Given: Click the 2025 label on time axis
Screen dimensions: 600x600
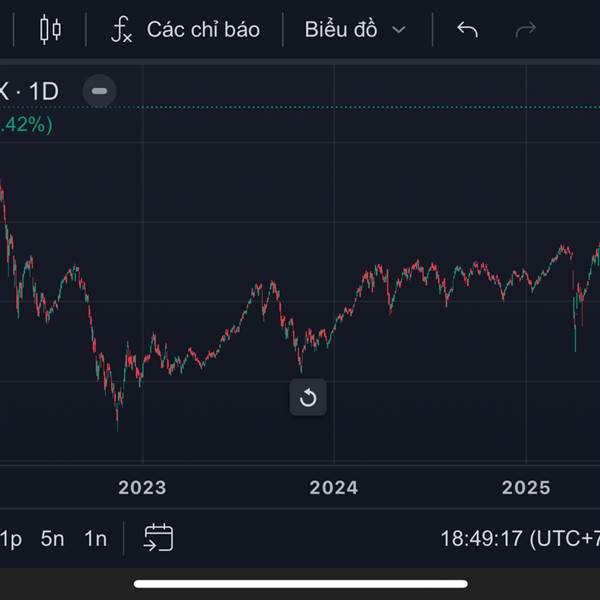Looking at the screenshot, I should pyautogui.click(x=526, y=488).
